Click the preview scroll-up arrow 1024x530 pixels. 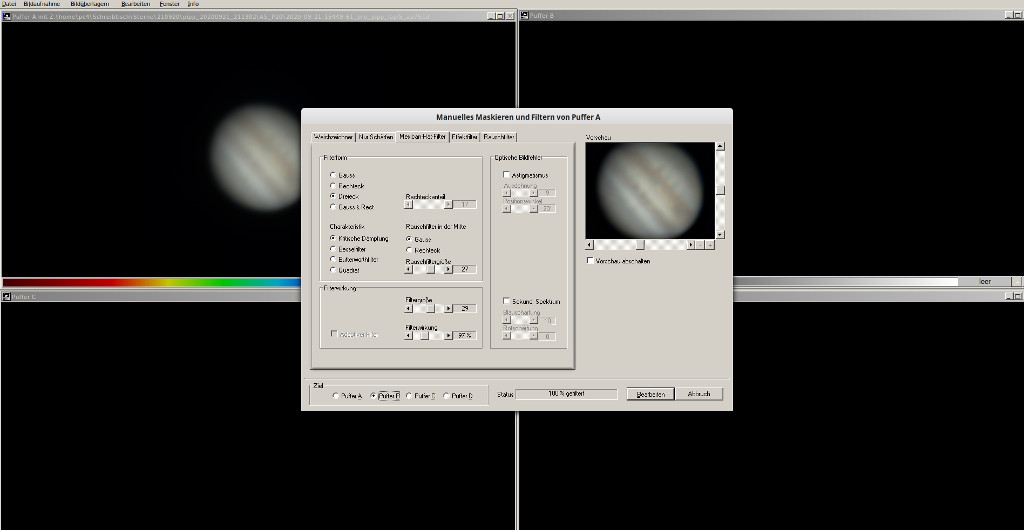click(720, 147)
